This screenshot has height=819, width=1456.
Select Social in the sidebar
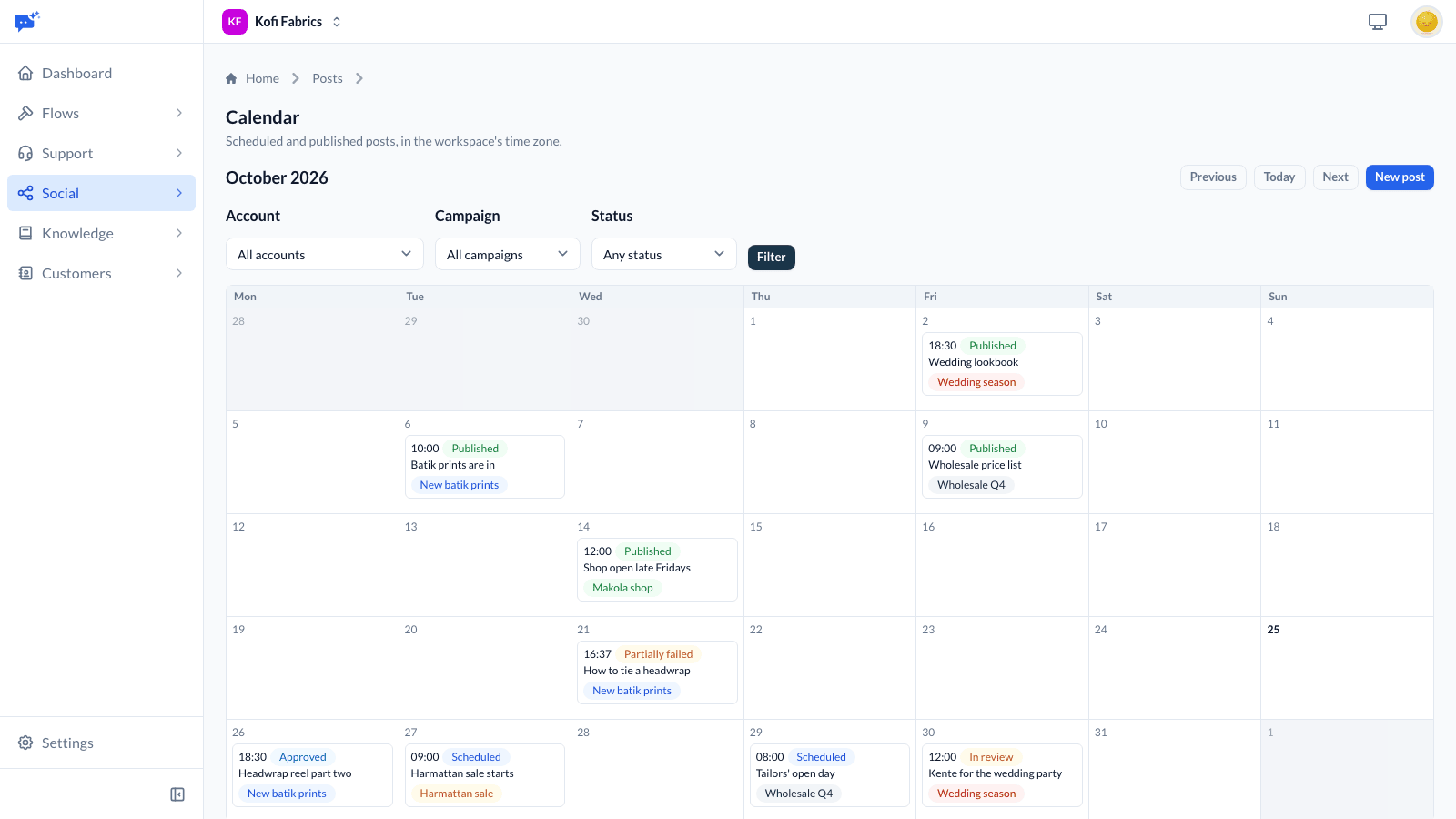pyautogui.click(x=101, y=193)
